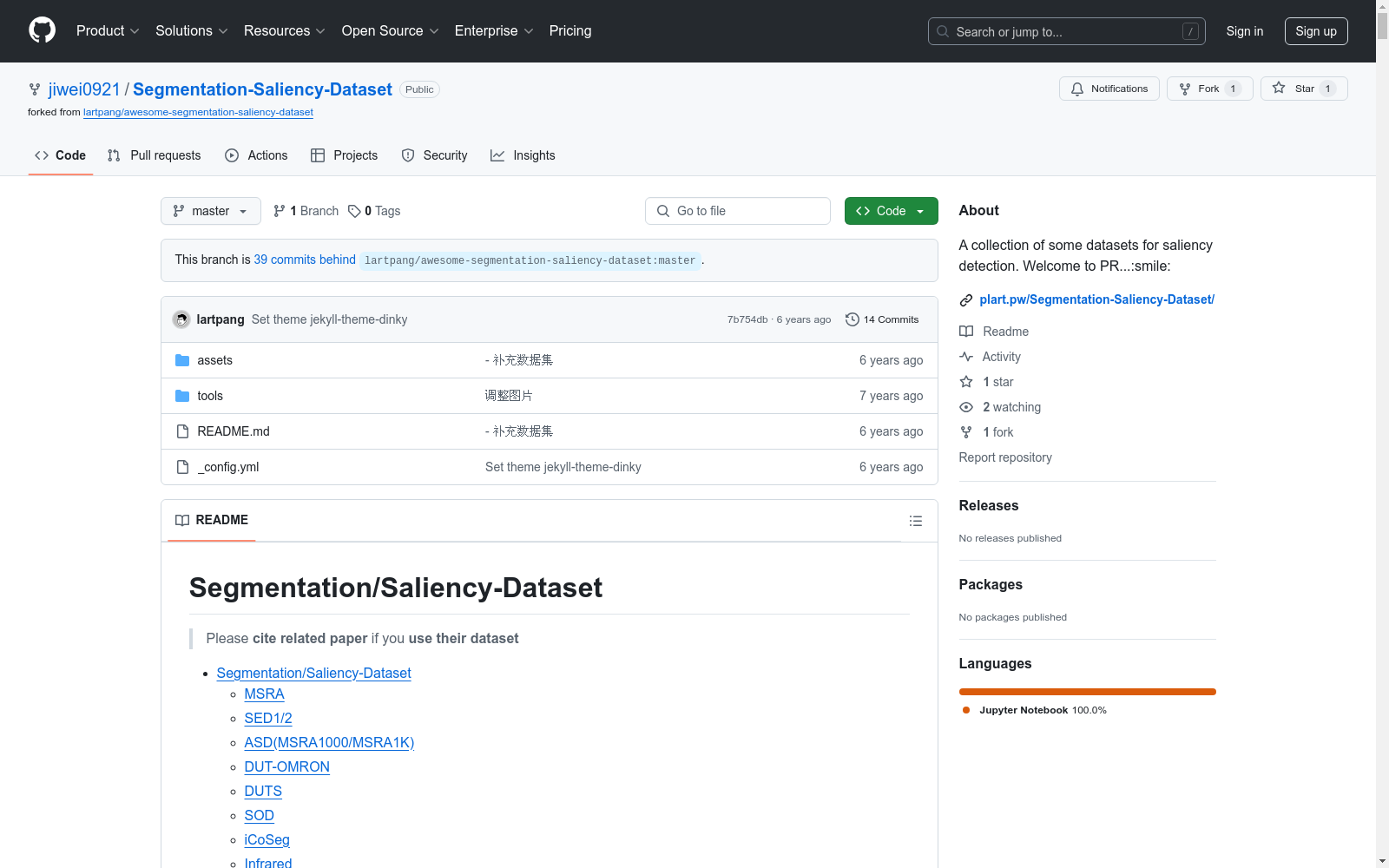The height and width of the screenshot is (868, 1389).
Task: Switch to the Security tab
Action: click(x=435, y=155)
